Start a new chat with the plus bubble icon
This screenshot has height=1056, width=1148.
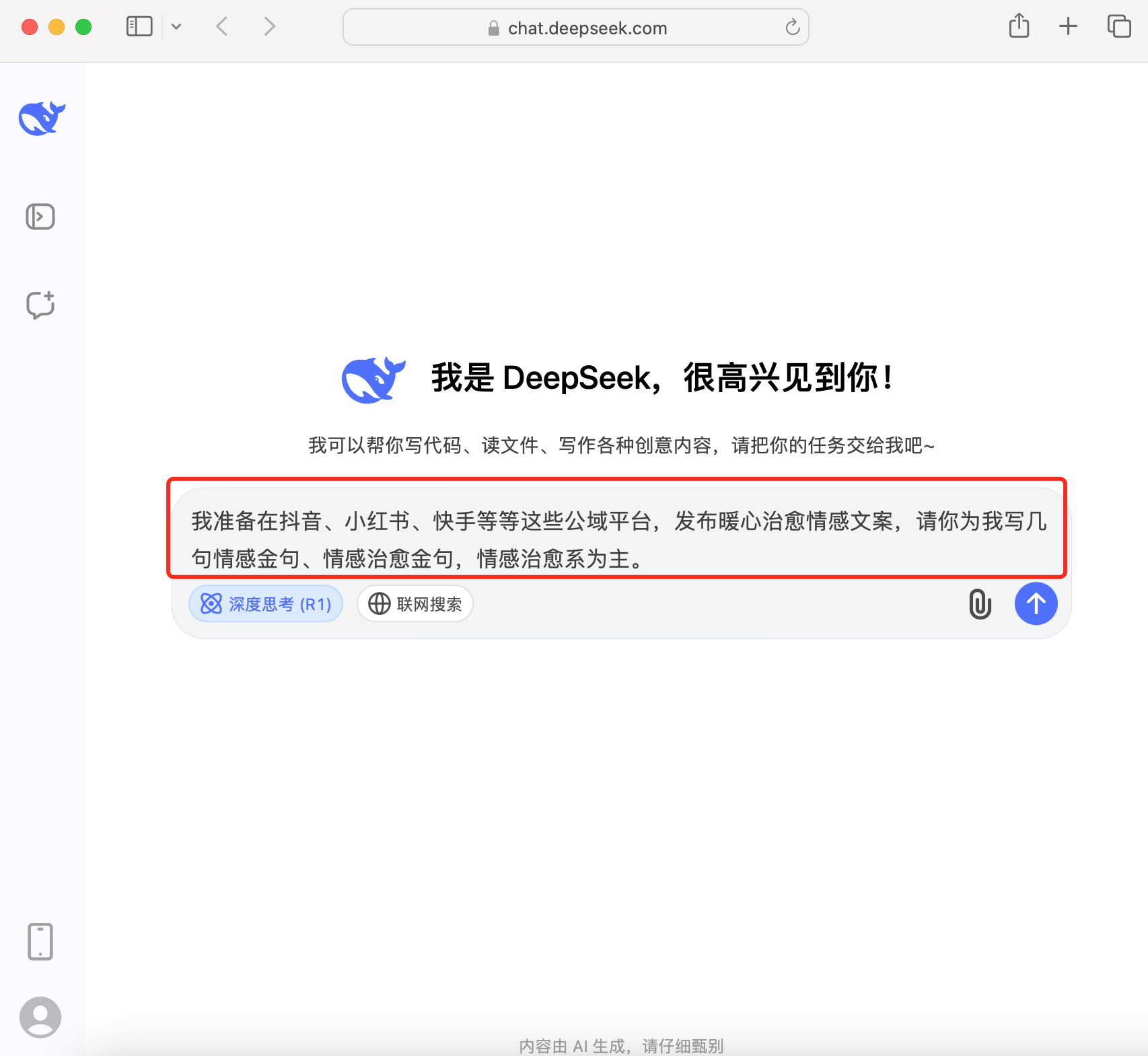40,305
